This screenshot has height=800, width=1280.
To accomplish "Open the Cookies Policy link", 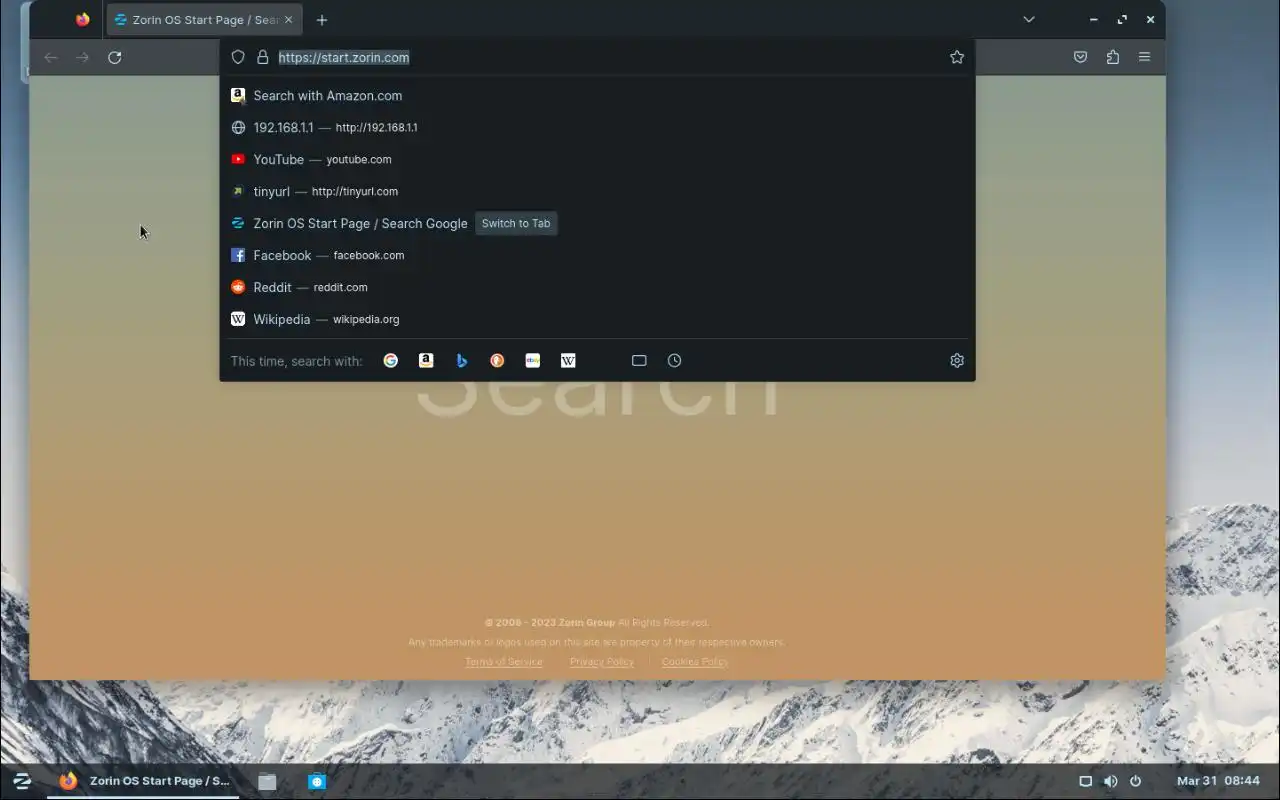I will (x=695, y=662).
